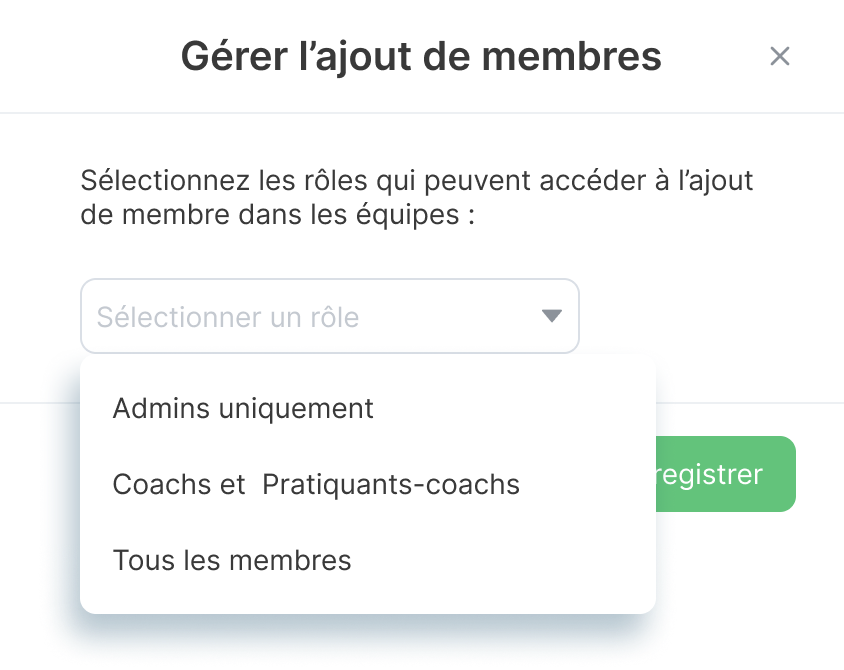Click the close cross beside the dialog title
Viewport: 844px width, 670px height.
point(780,57)
